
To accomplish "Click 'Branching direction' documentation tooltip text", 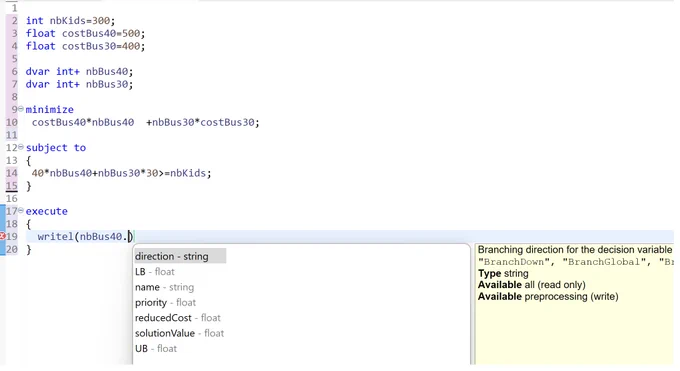I will coord(575,250).
